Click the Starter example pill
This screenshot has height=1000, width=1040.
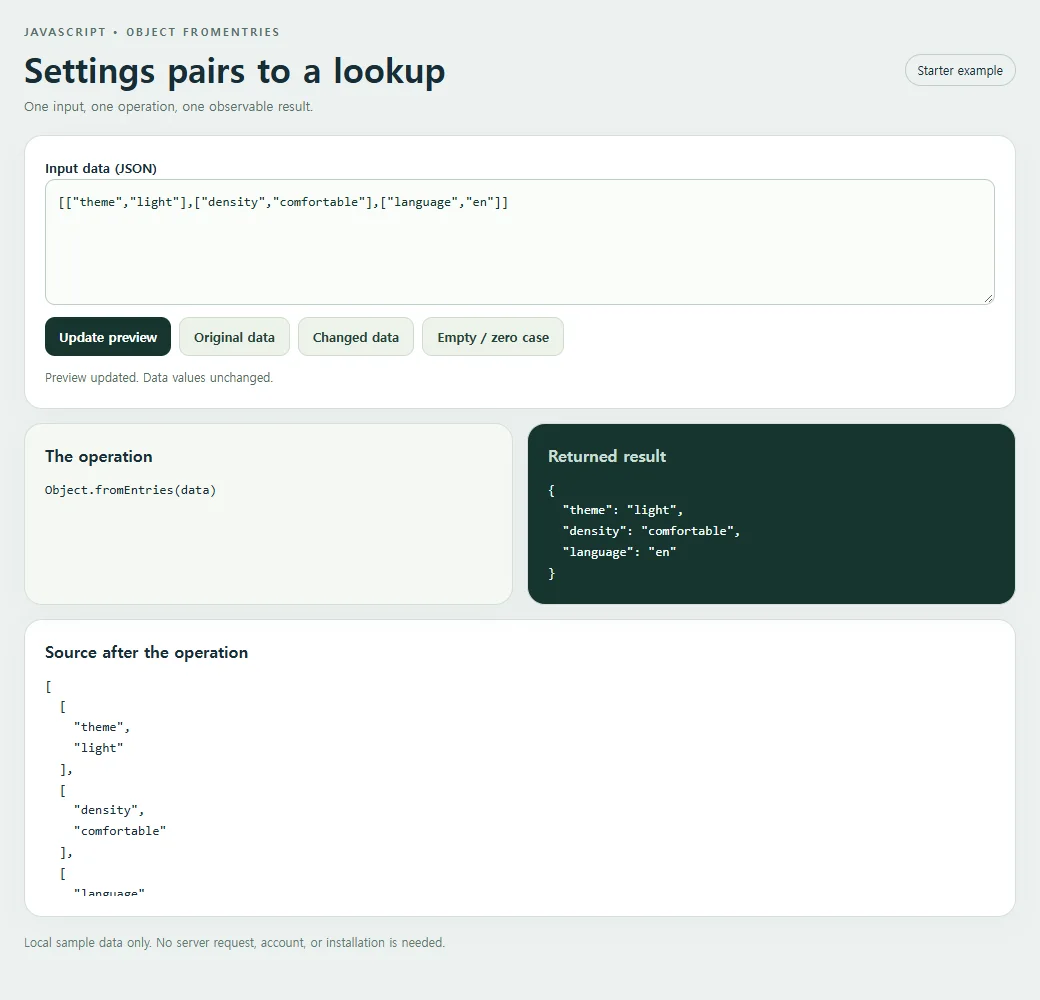tap(960, 70)
